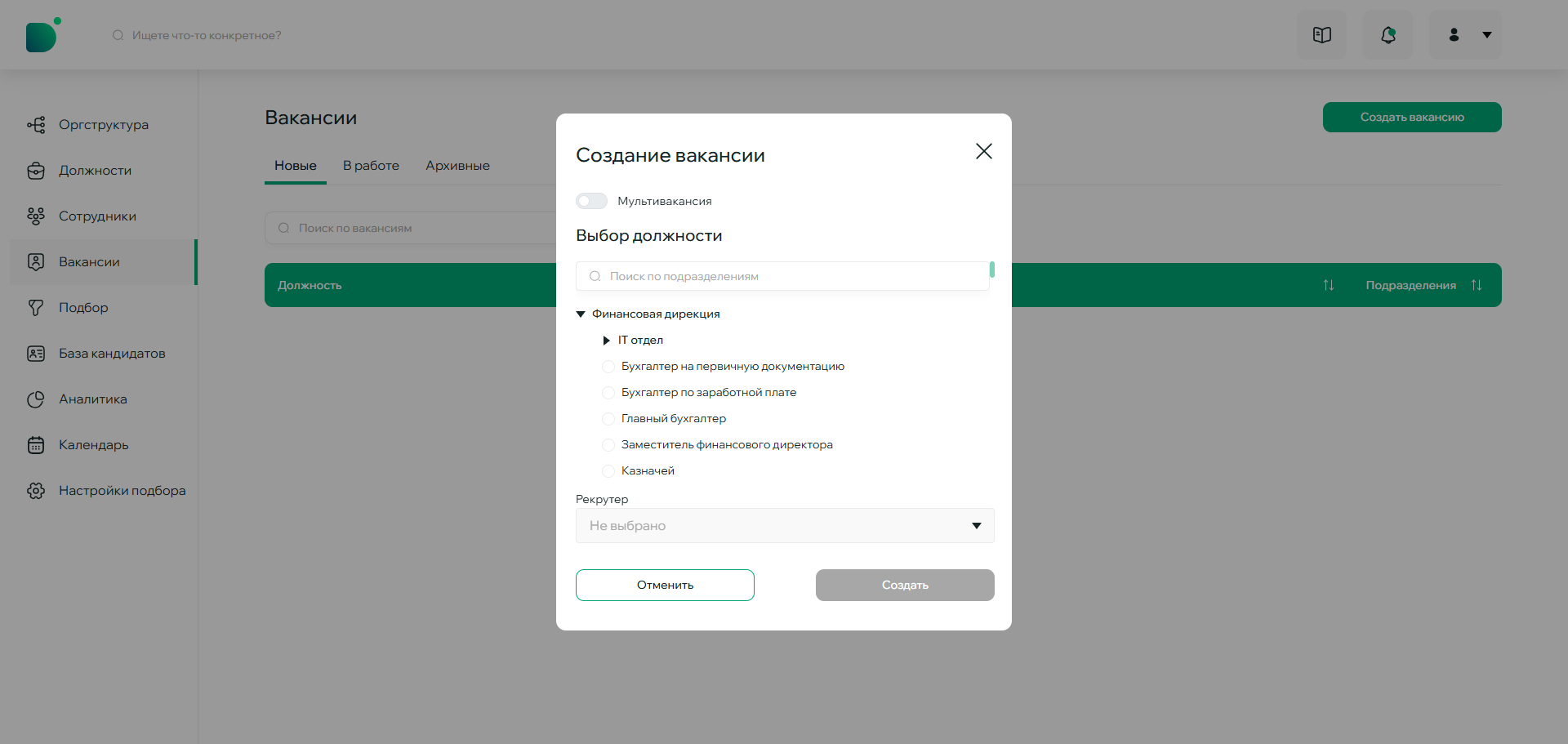This screenshot has height=744, width=1568.
Task: Open the Рекрутер dropdown
Action: (785, 526)
